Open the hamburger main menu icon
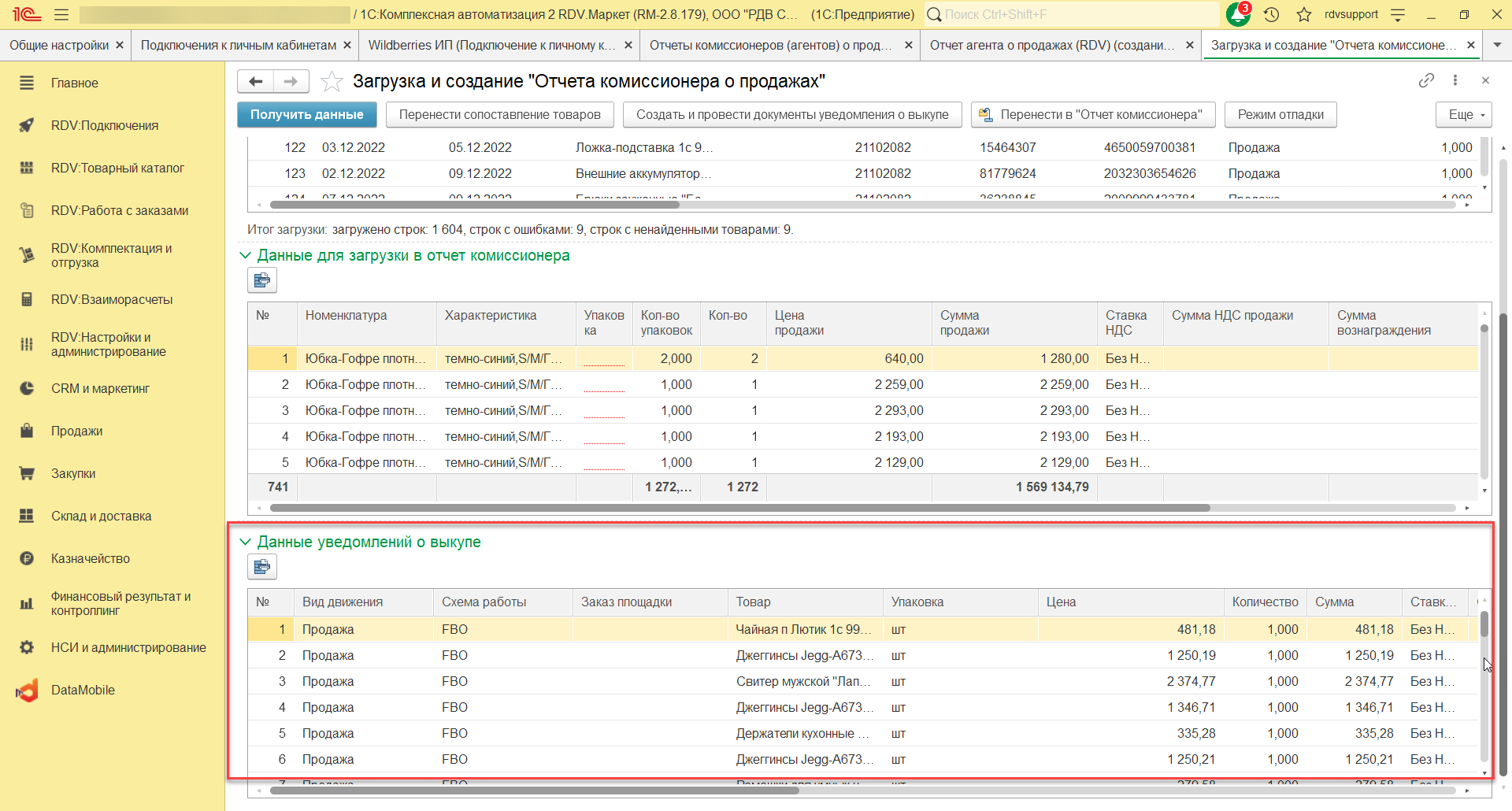 61,14
